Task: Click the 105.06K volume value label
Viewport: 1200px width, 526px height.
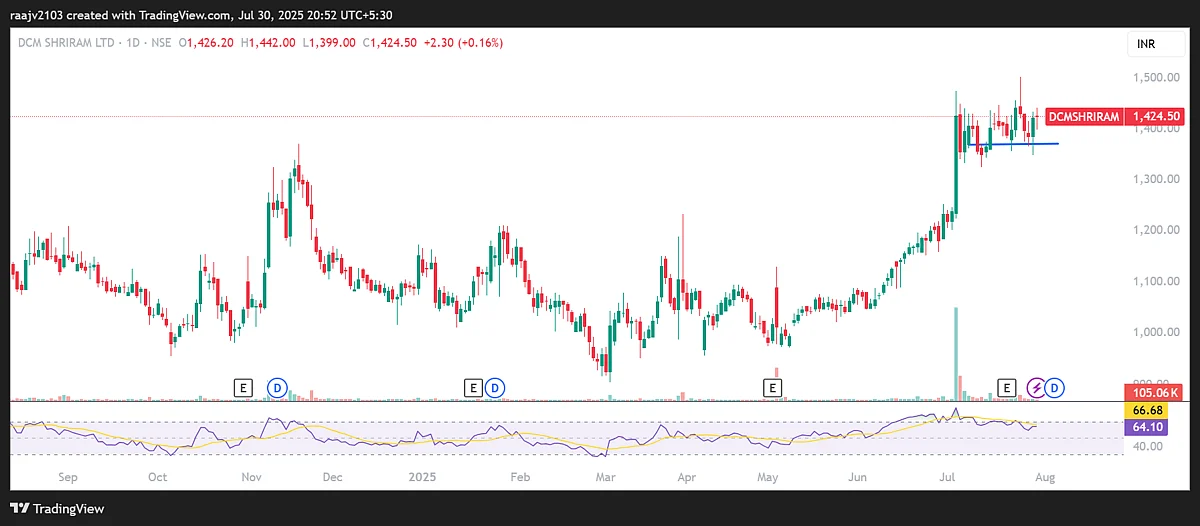Action: click(1154, 391)
